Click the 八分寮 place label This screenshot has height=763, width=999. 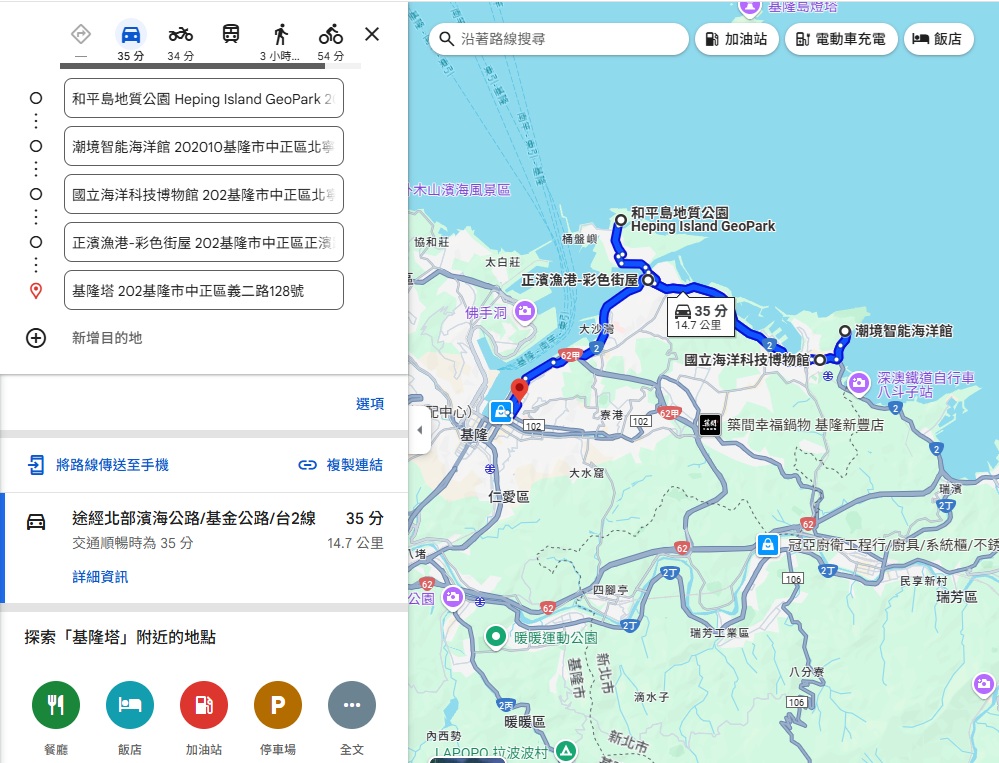point(806,671)
